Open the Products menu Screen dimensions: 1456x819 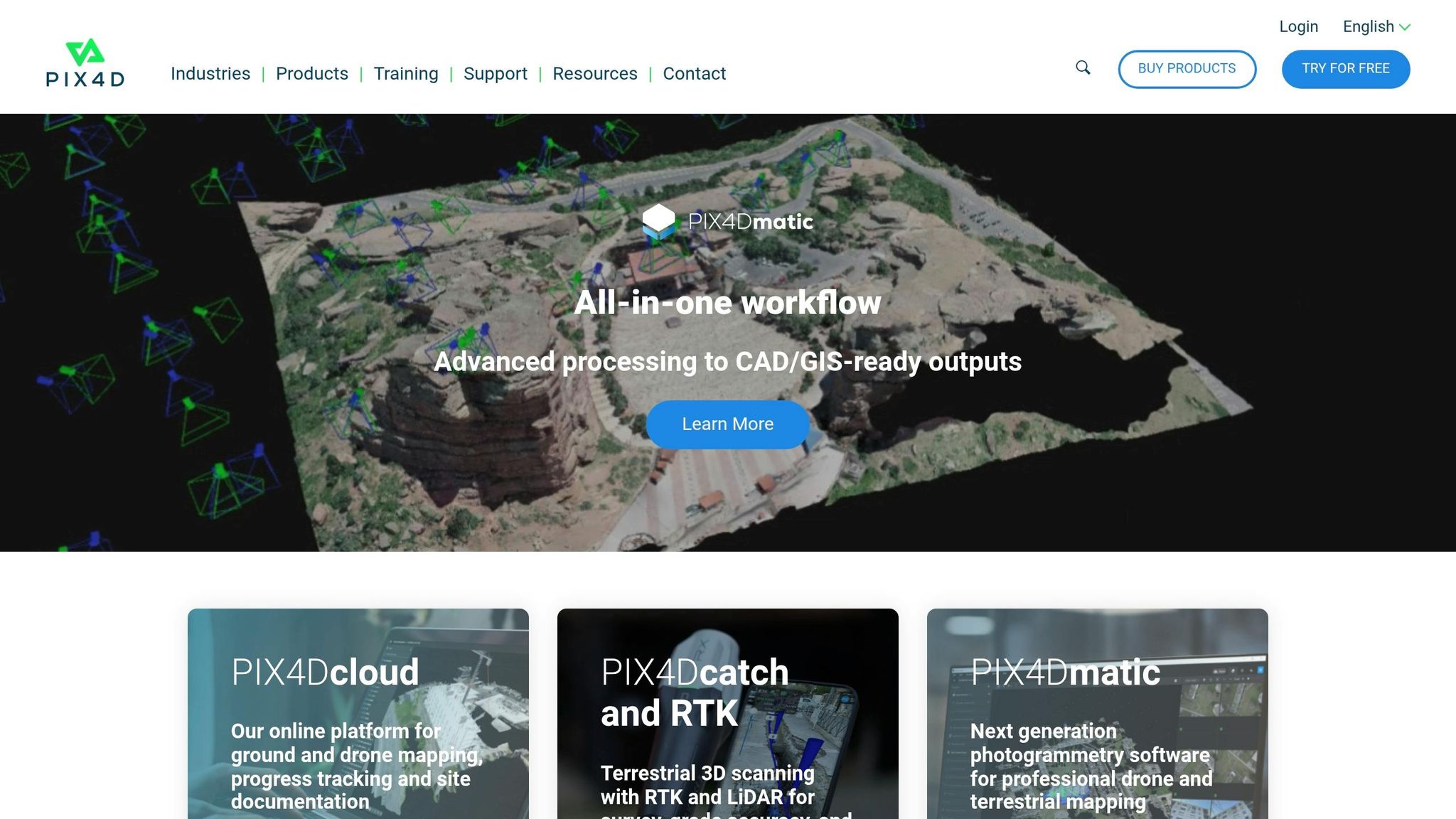click(x=311, y=74)
